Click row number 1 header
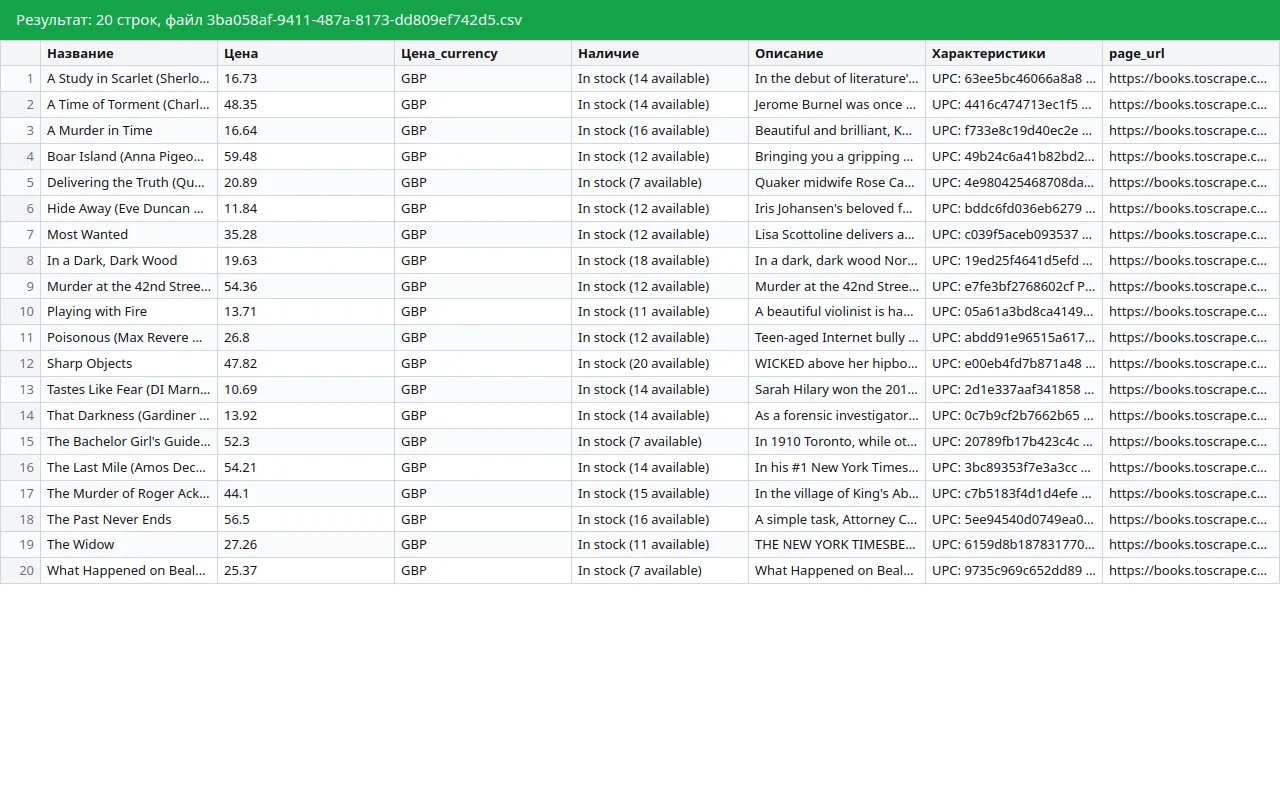This screenshot has height=800, width=1280. tap(20, 79)
